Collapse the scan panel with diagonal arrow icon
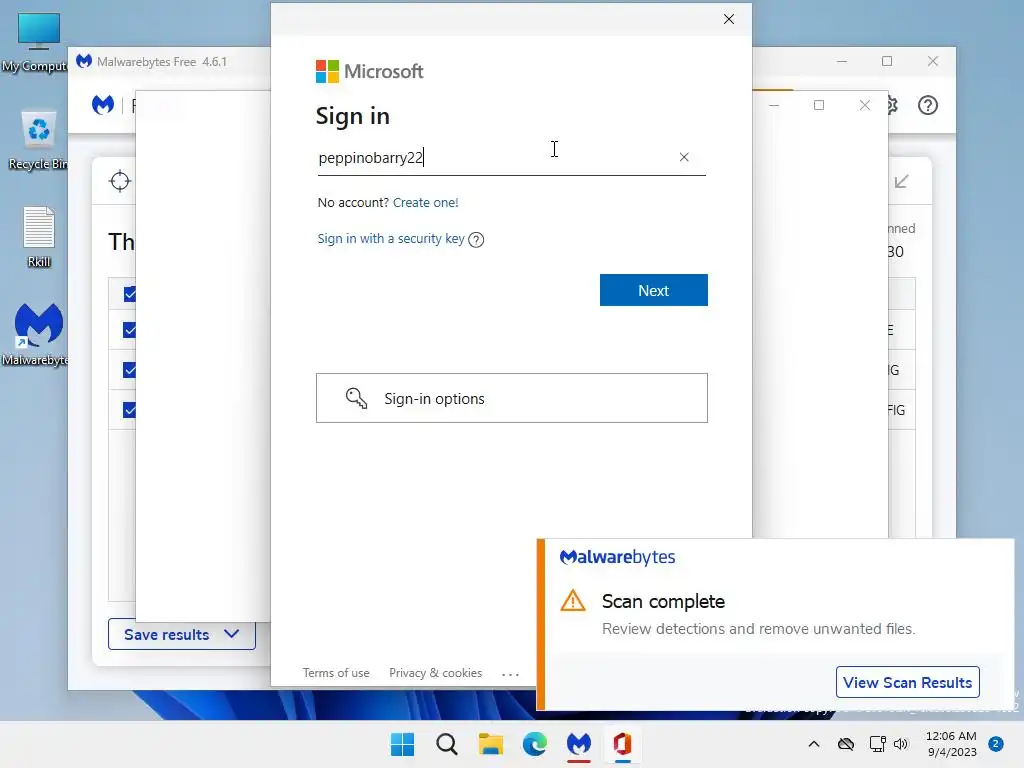 coord(901,182)
